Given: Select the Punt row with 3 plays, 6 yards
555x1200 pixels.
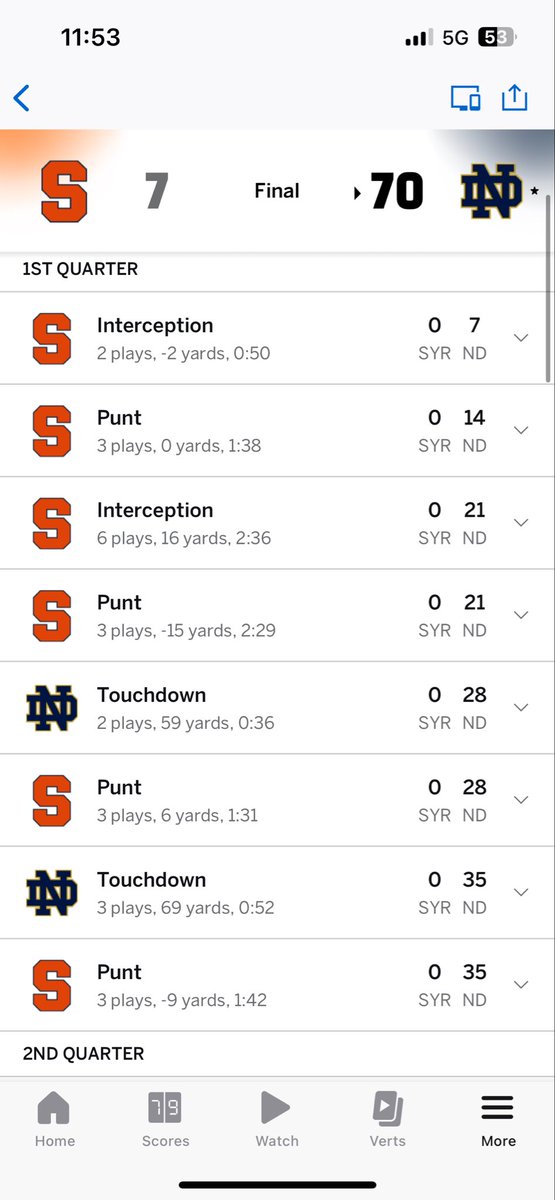Looking at the screenshot, I should click(x=277, y=800).
